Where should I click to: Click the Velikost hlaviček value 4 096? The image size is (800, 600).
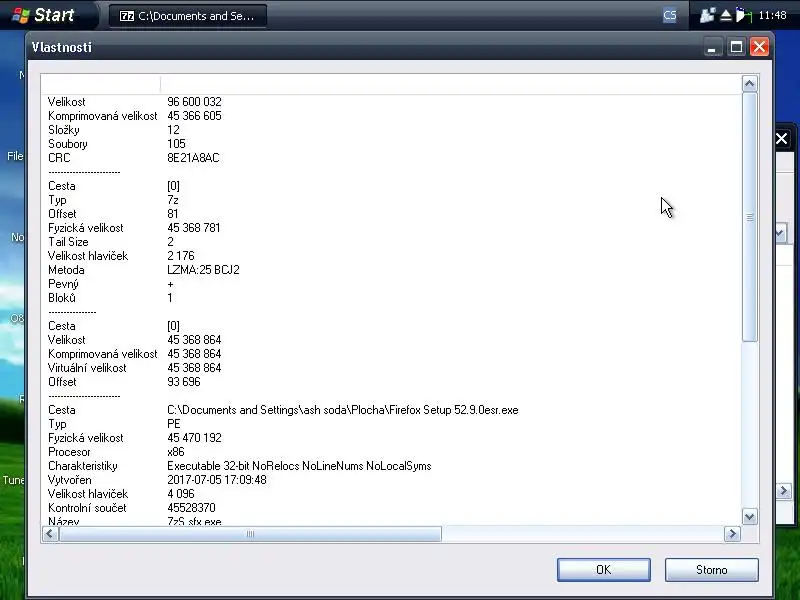coord(181,494)
